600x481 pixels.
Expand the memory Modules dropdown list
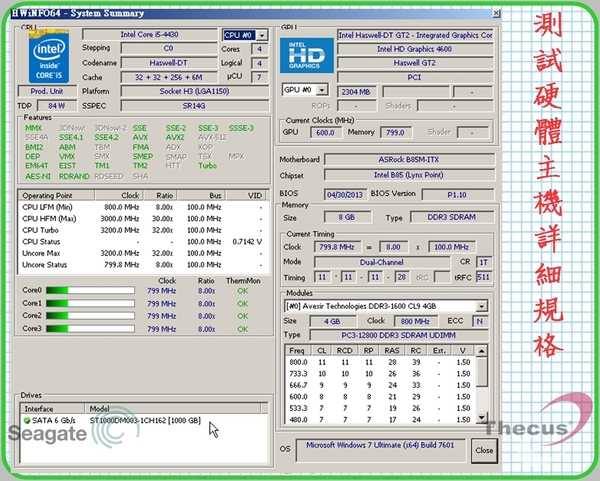coord(482,306)
